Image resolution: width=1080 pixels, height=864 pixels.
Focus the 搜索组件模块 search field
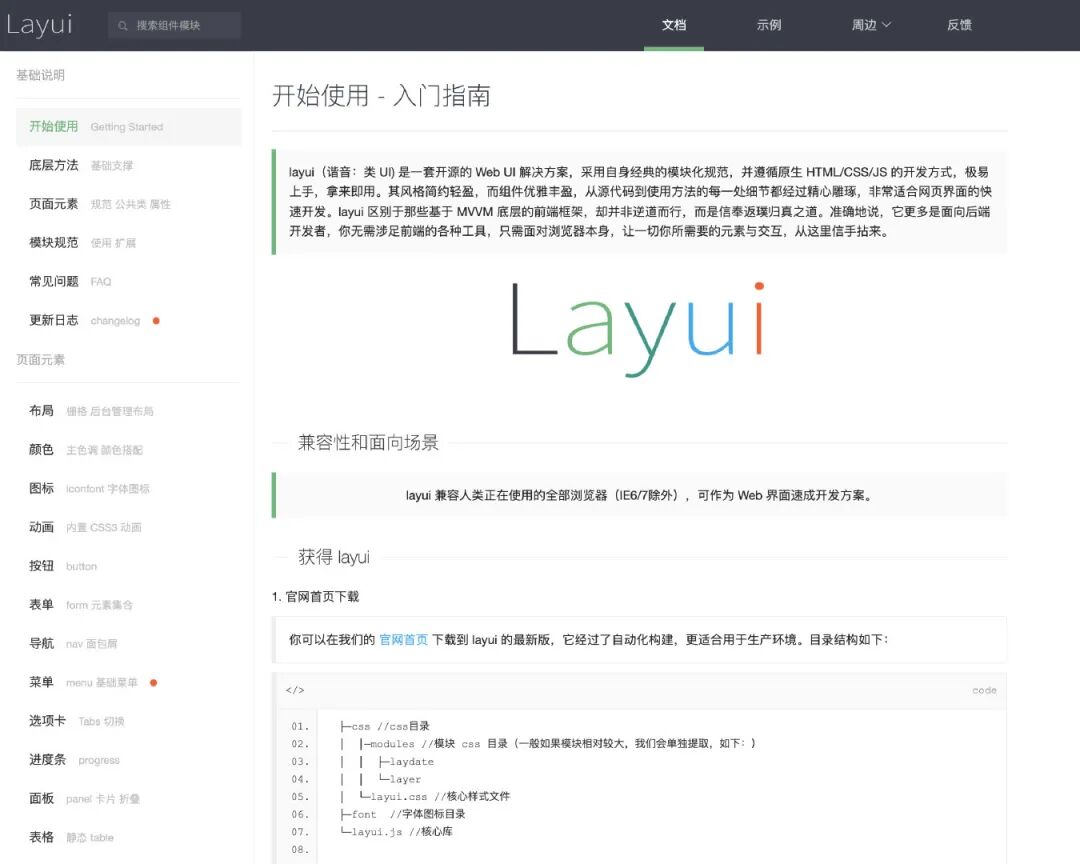pyautogui.click(x=174, y=25)
